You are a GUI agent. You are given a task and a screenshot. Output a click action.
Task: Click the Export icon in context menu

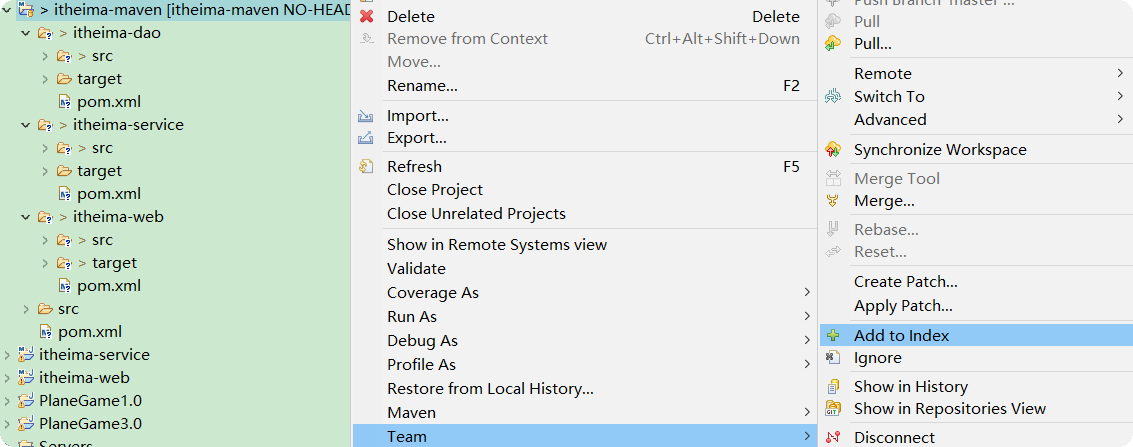pyautogui.click(x=366, y=138)
